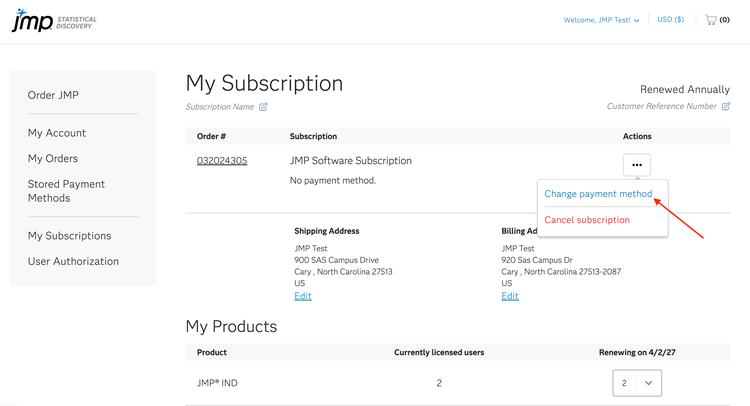Click the Renewing on 4/2/27 header

(x=637, y=352)
